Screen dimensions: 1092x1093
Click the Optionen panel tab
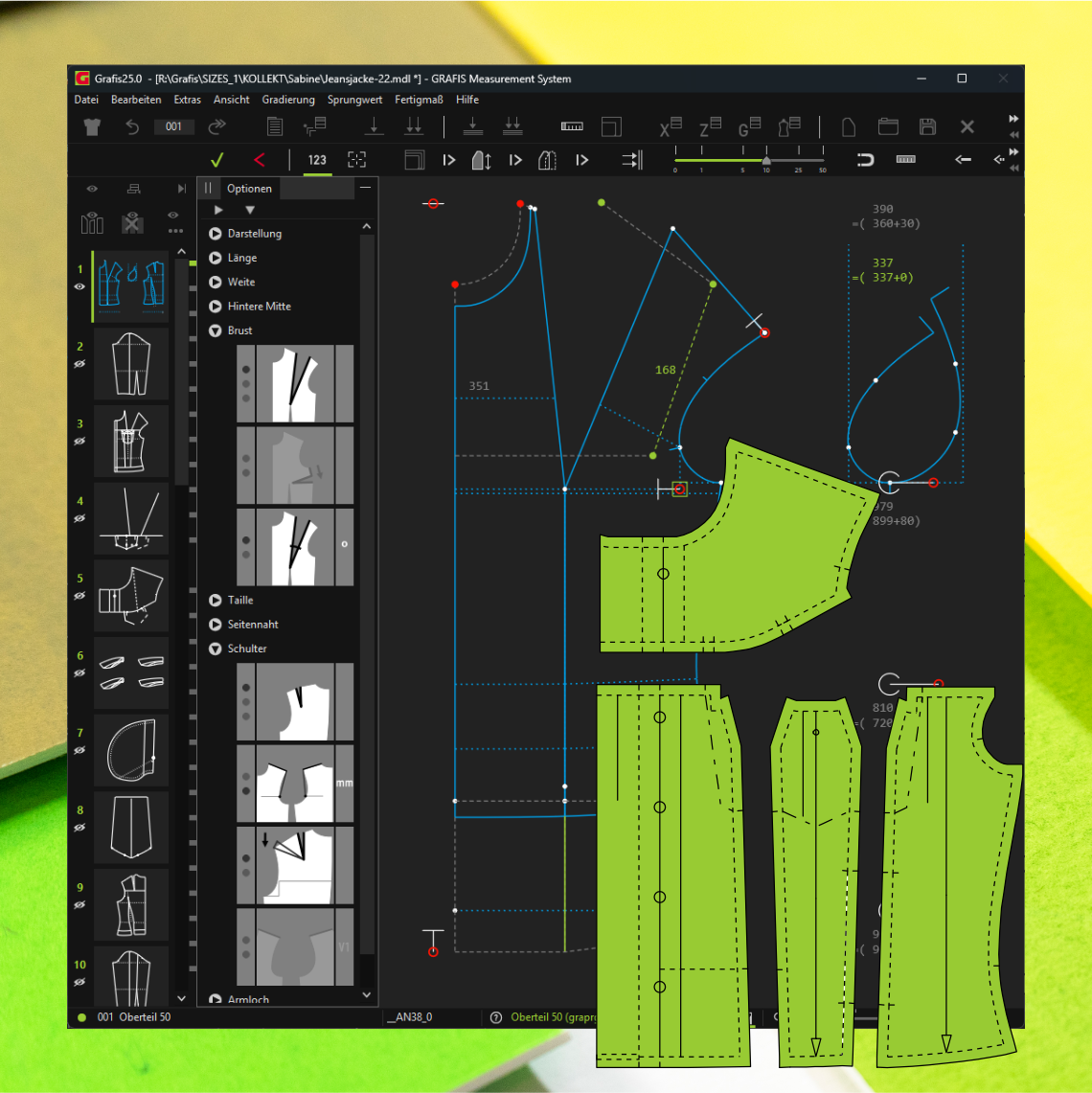click(249, 189)
